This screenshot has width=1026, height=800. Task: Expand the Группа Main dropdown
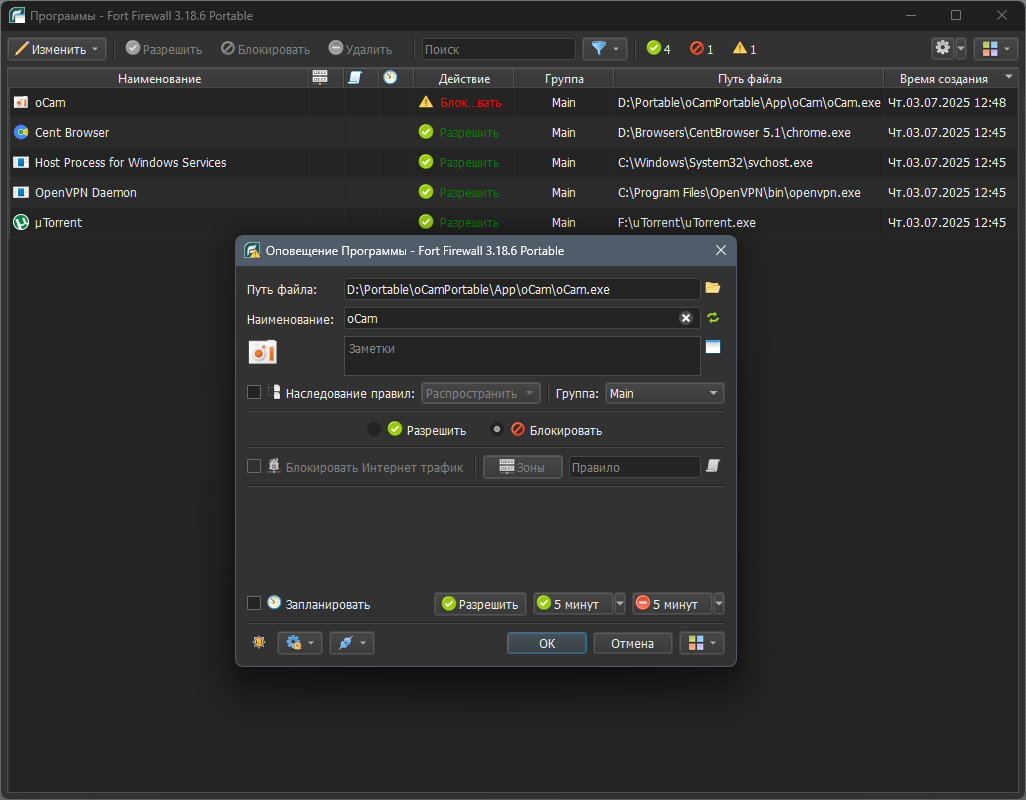coord(664,393)
